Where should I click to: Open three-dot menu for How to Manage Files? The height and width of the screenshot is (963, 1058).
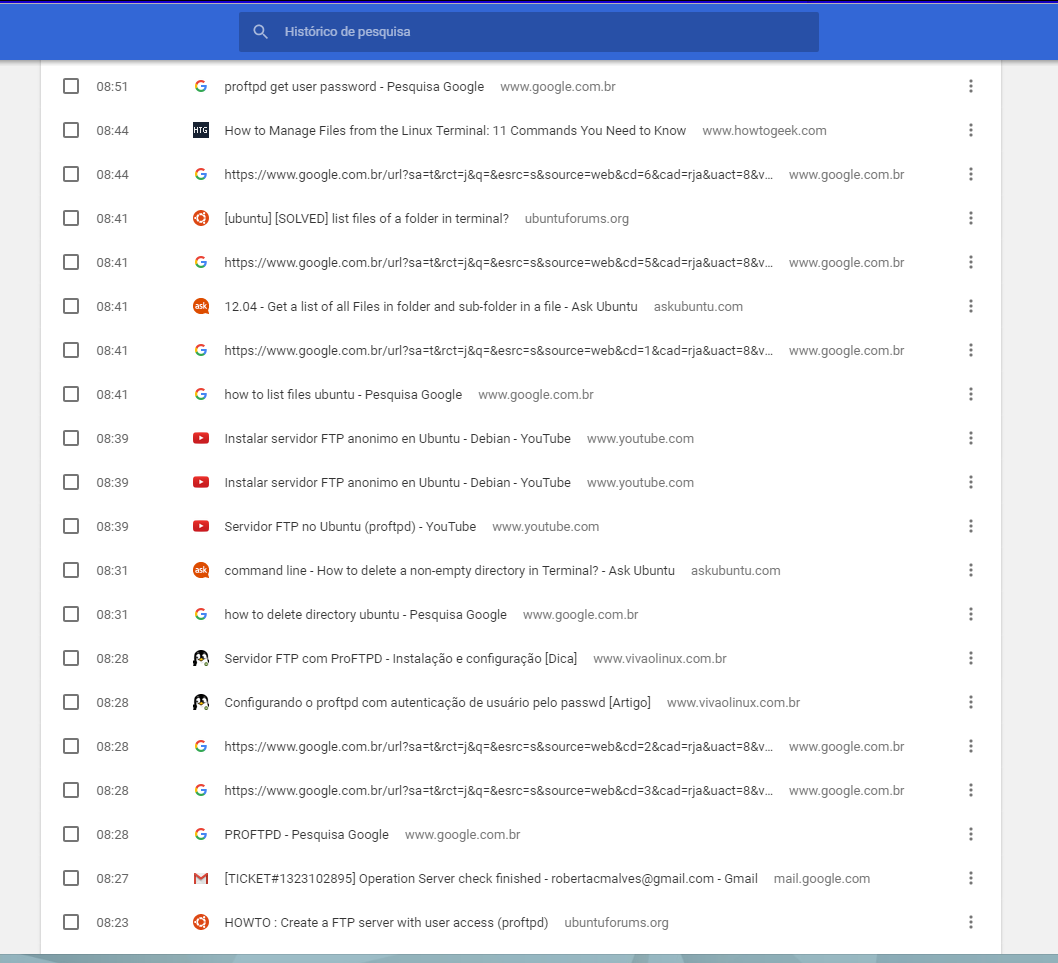(970, 130)
